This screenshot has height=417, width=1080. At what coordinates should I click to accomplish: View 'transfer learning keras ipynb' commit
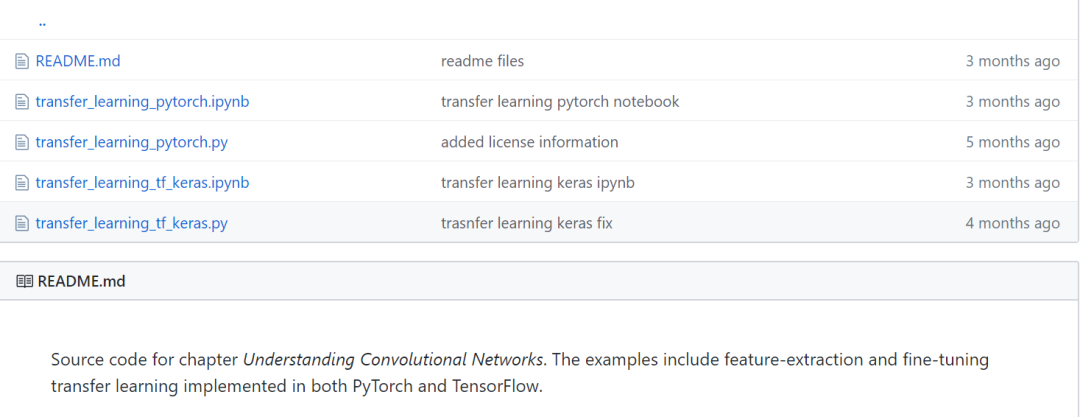[x=537, y=183]
